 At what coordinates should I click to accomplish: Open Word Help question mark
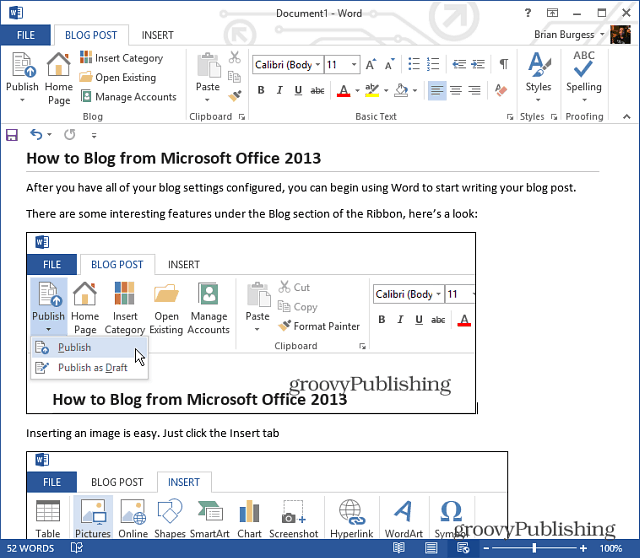pyautogui.click(x=528, y=13)
